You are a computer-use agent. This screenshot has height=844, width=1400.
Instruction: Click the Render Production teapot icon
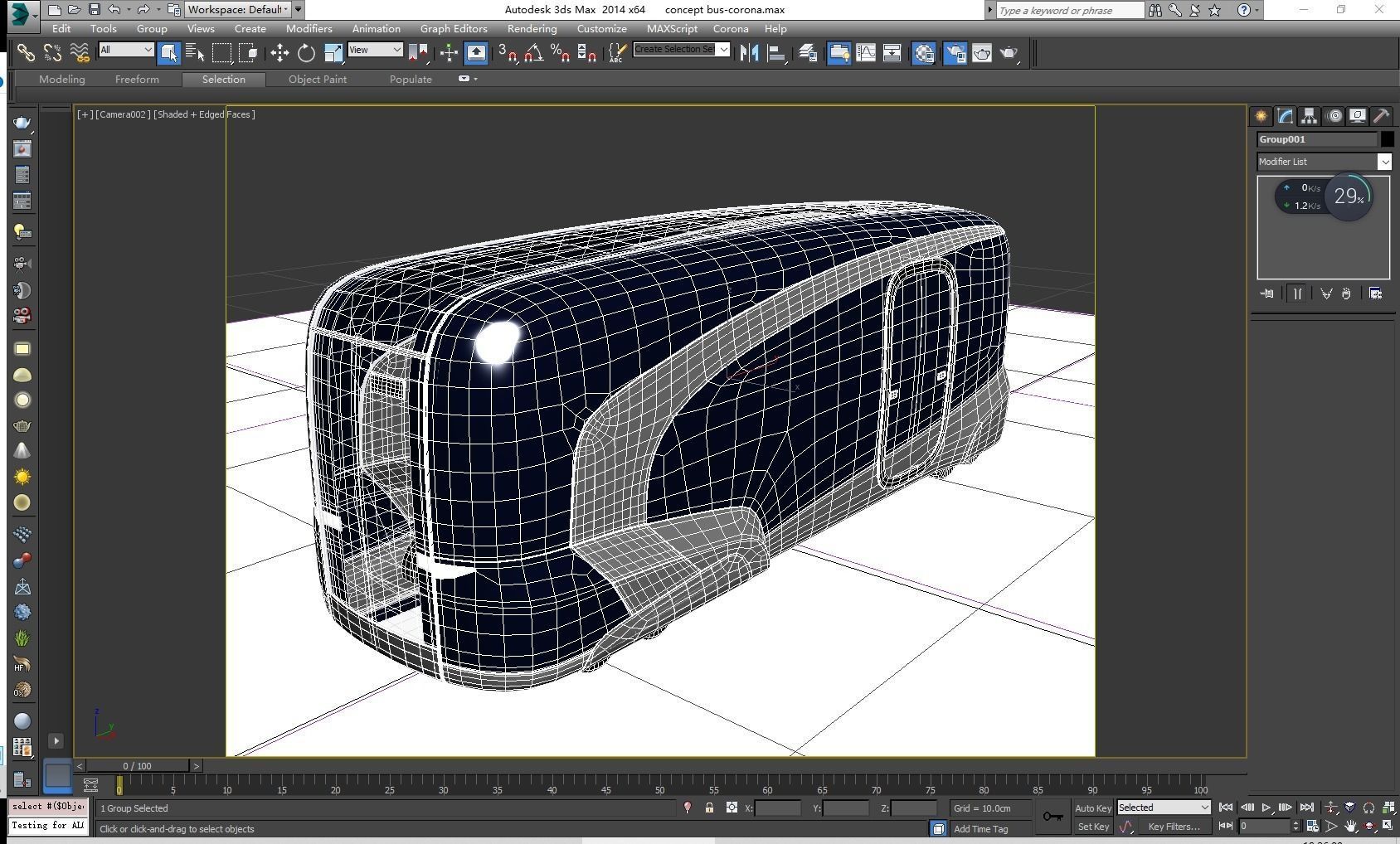coord(1009,53)
